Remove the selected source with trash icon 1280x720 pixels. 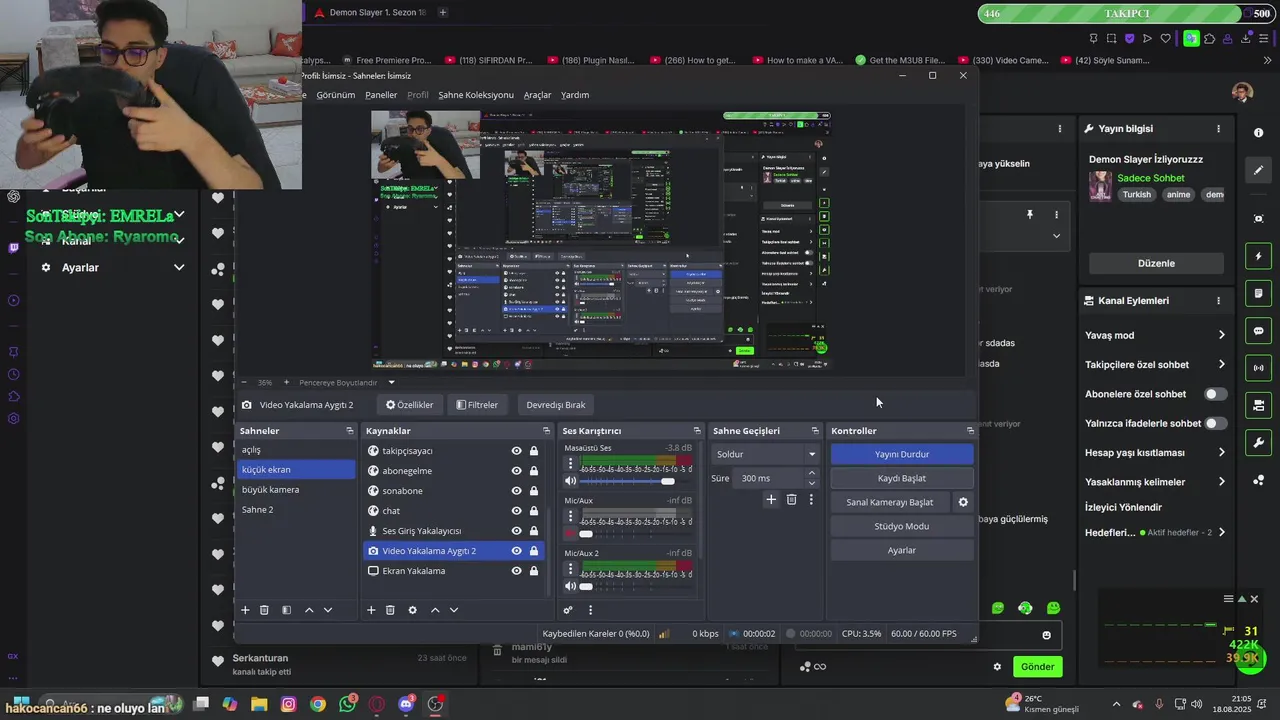coord(390,610)
